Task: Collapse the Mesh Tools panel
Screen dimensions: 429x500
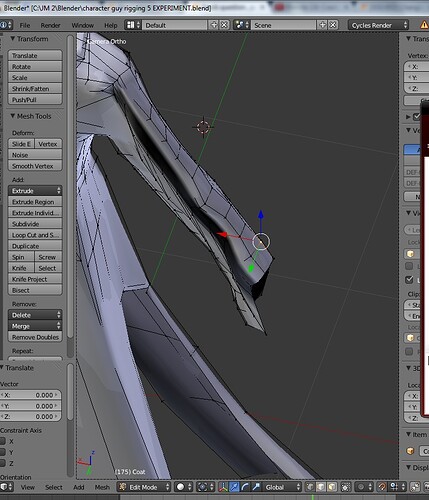Action: point(13,116)
